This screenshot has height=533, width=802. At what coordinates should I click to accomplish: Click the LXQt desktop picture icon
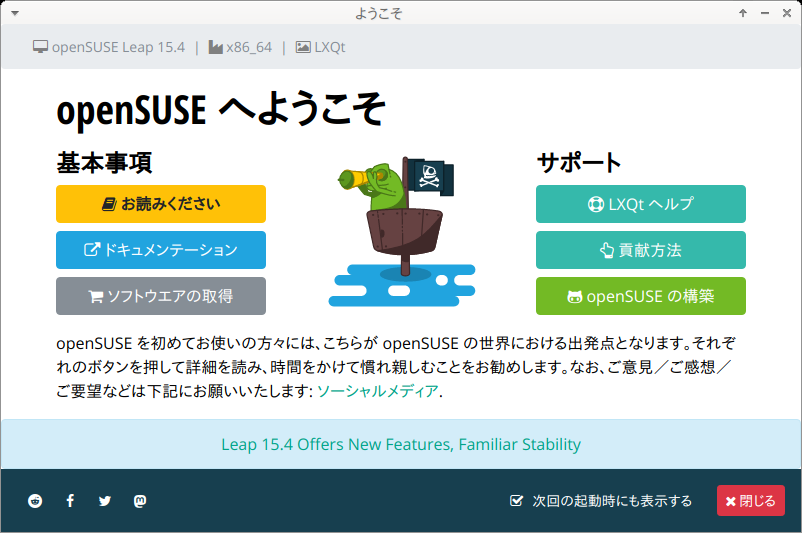click(x=303, y=47)
